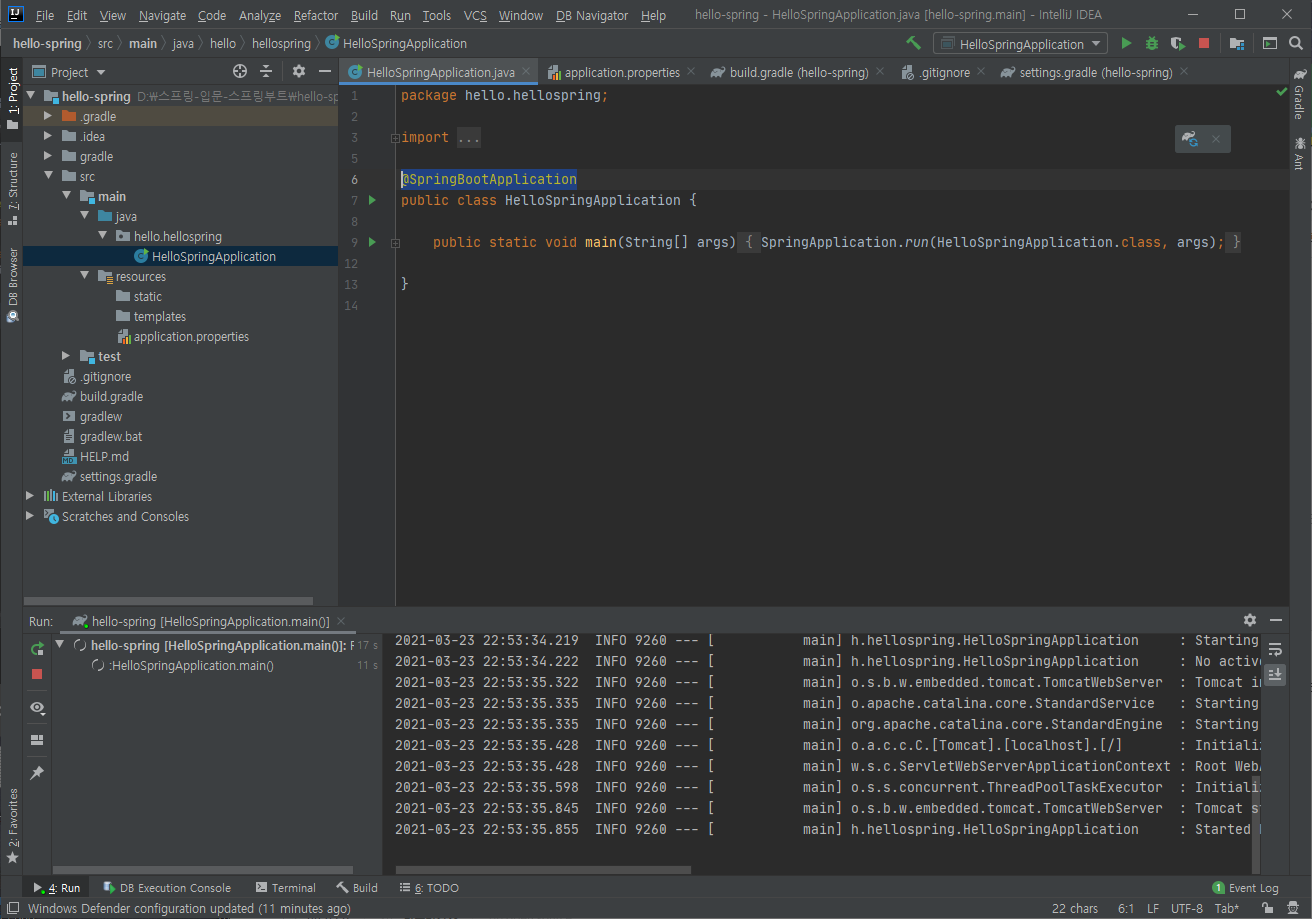Open the Gradle tool window on the right

coord(1299,94)
